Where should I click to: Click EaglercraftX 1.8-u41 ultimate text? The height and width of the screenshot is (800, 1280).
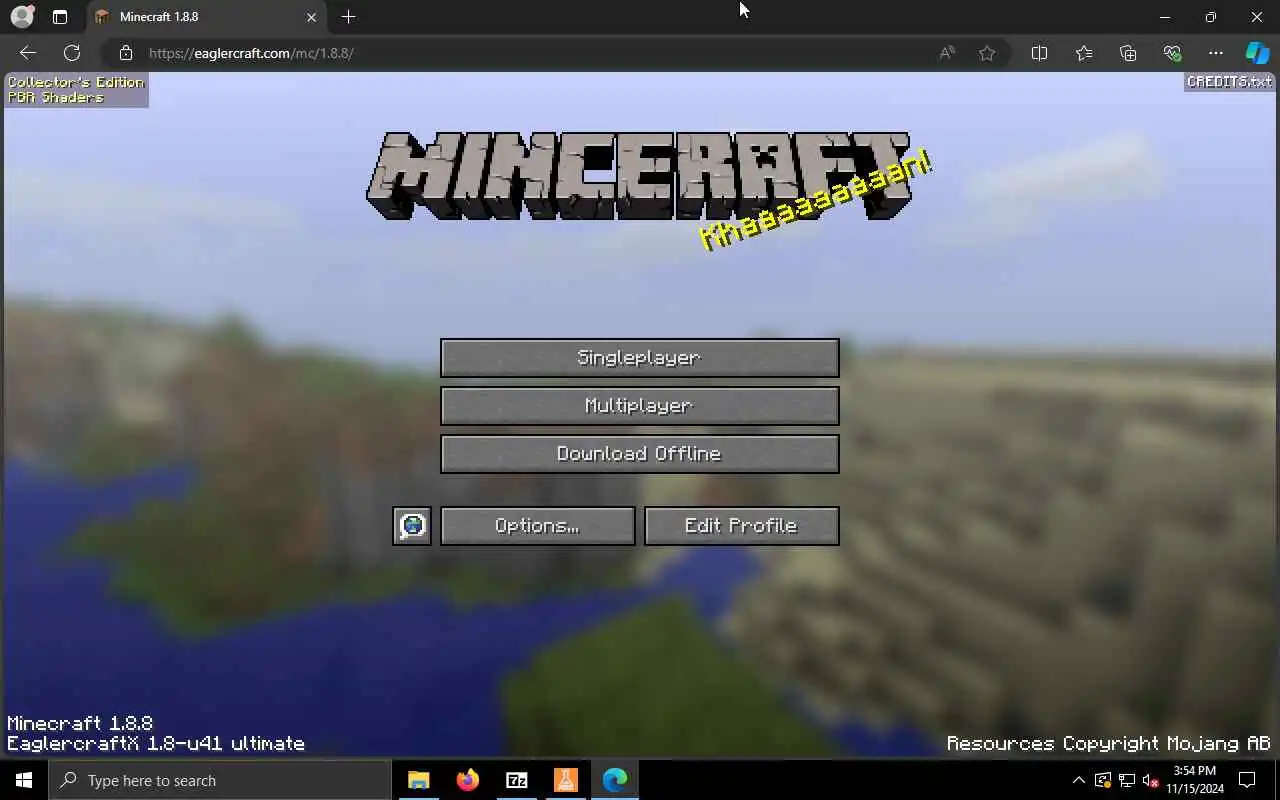tap(156, 744)
